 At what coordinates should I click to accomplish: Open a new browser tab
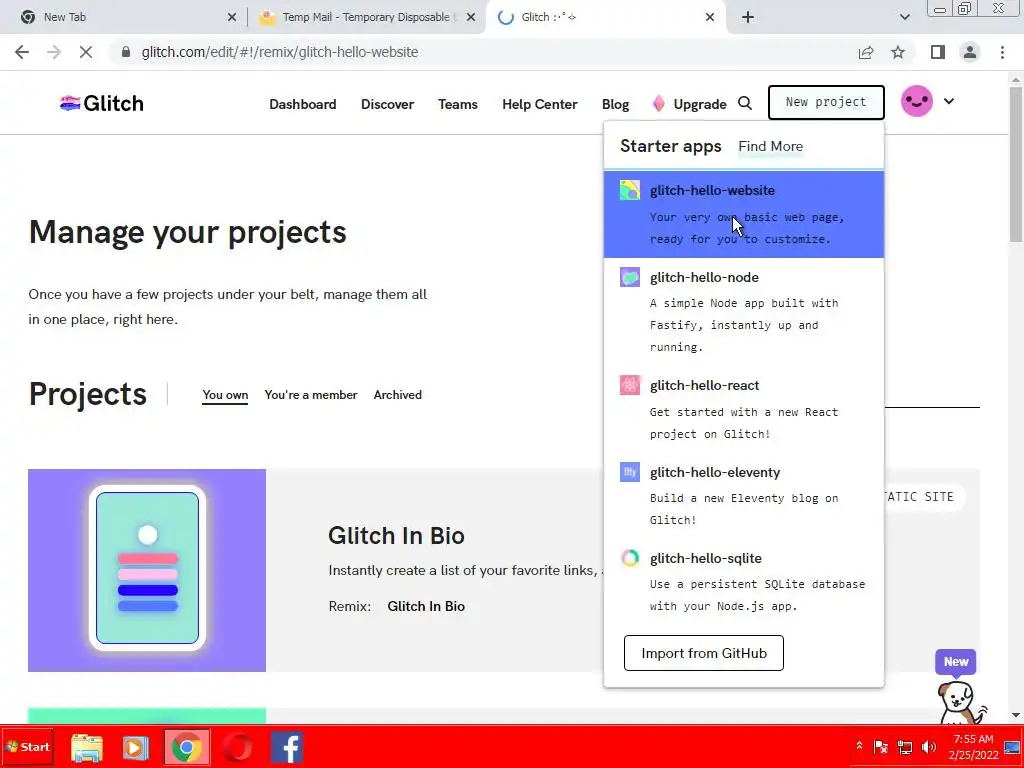(x=748, y=17)
